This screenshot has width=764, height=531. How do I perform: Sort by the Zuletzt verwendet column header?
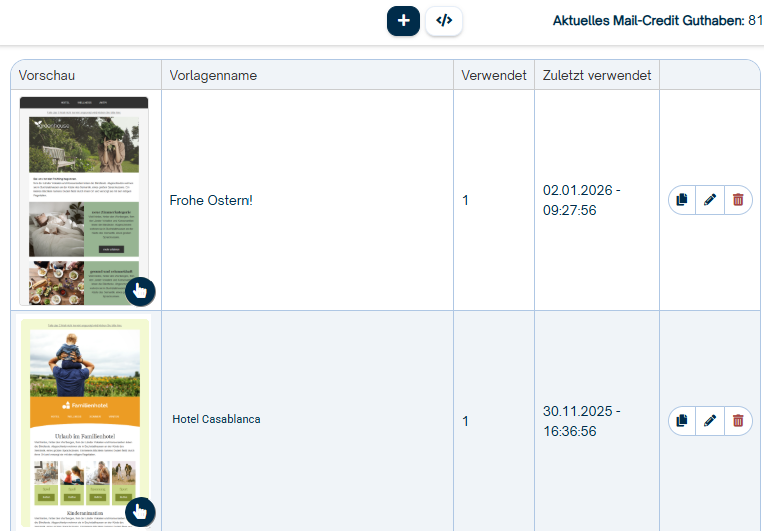click(597, 76)
